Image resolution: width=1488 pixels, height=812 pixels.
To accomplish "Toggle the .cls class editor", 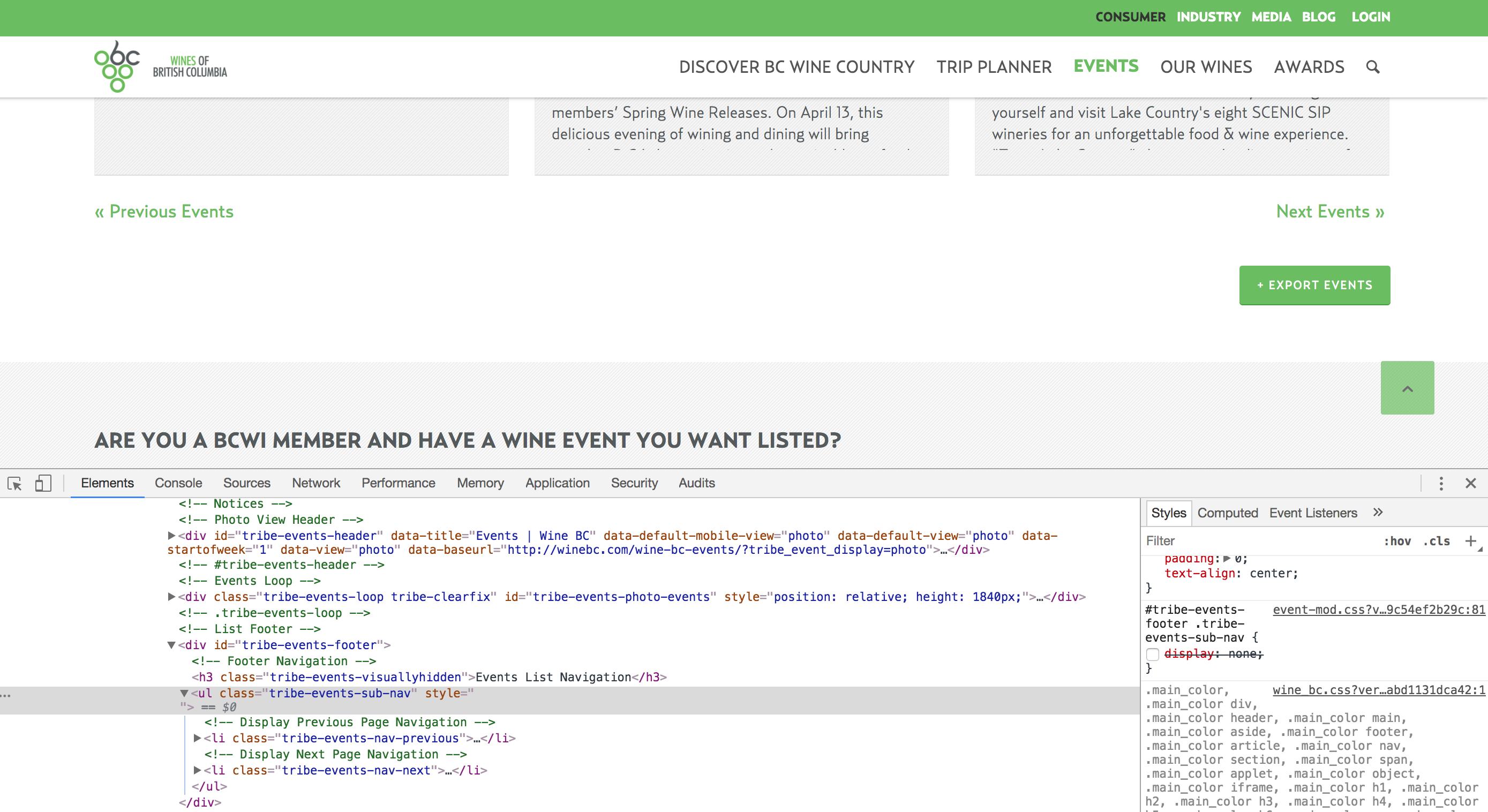I will [x=1437, y=541].
